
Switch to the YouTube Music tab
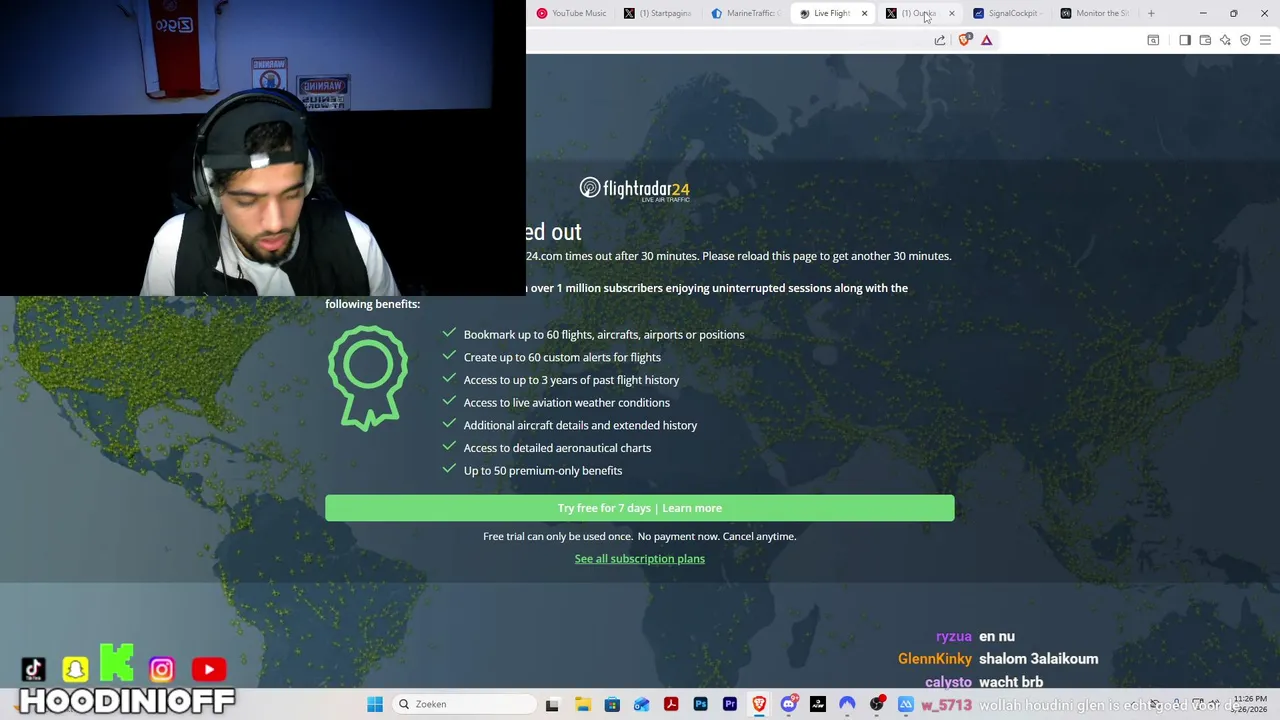coord(572,13)
